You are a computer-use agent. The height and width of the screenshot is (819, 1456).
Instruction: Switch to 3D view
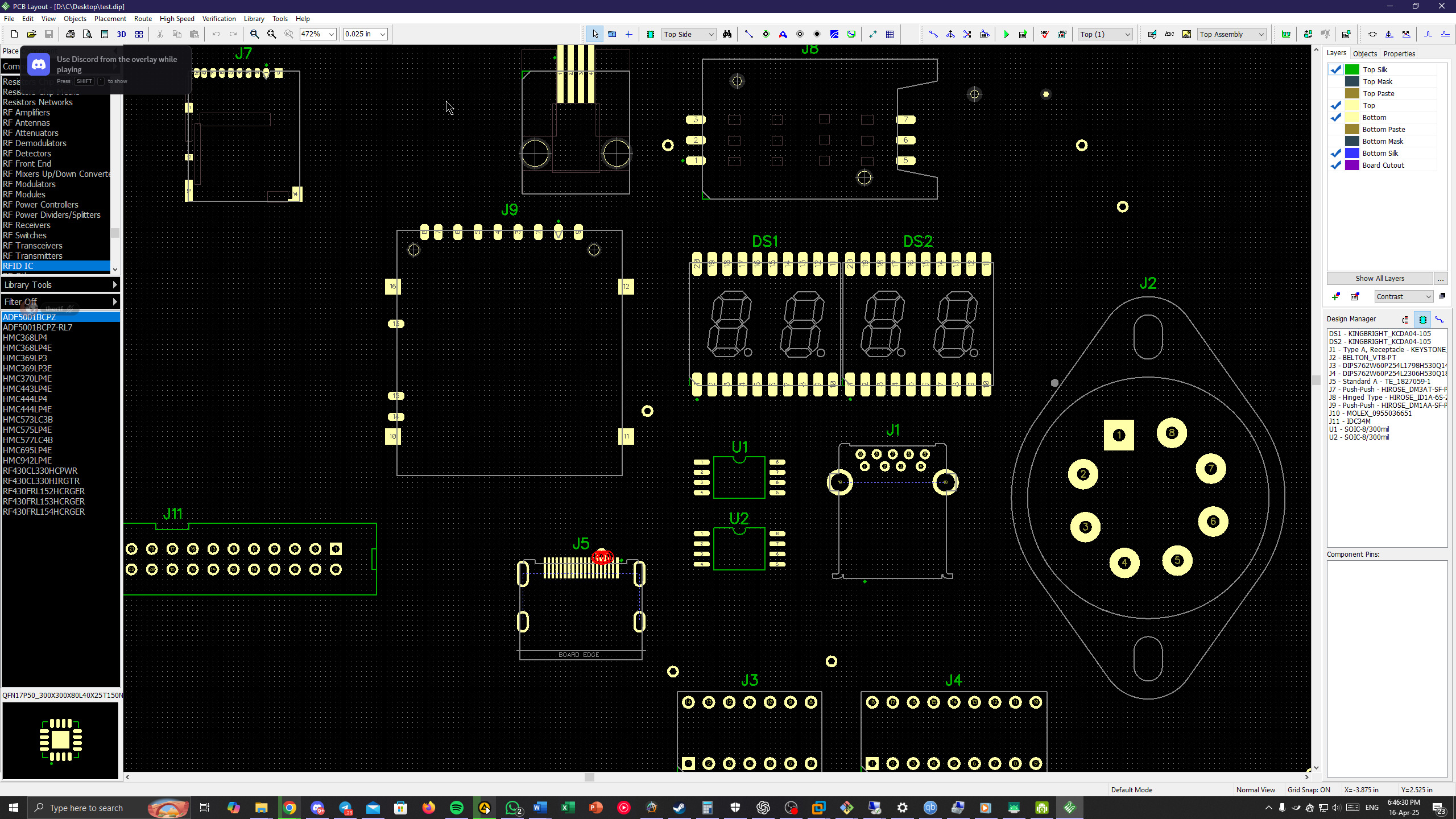tap(121, 34)
